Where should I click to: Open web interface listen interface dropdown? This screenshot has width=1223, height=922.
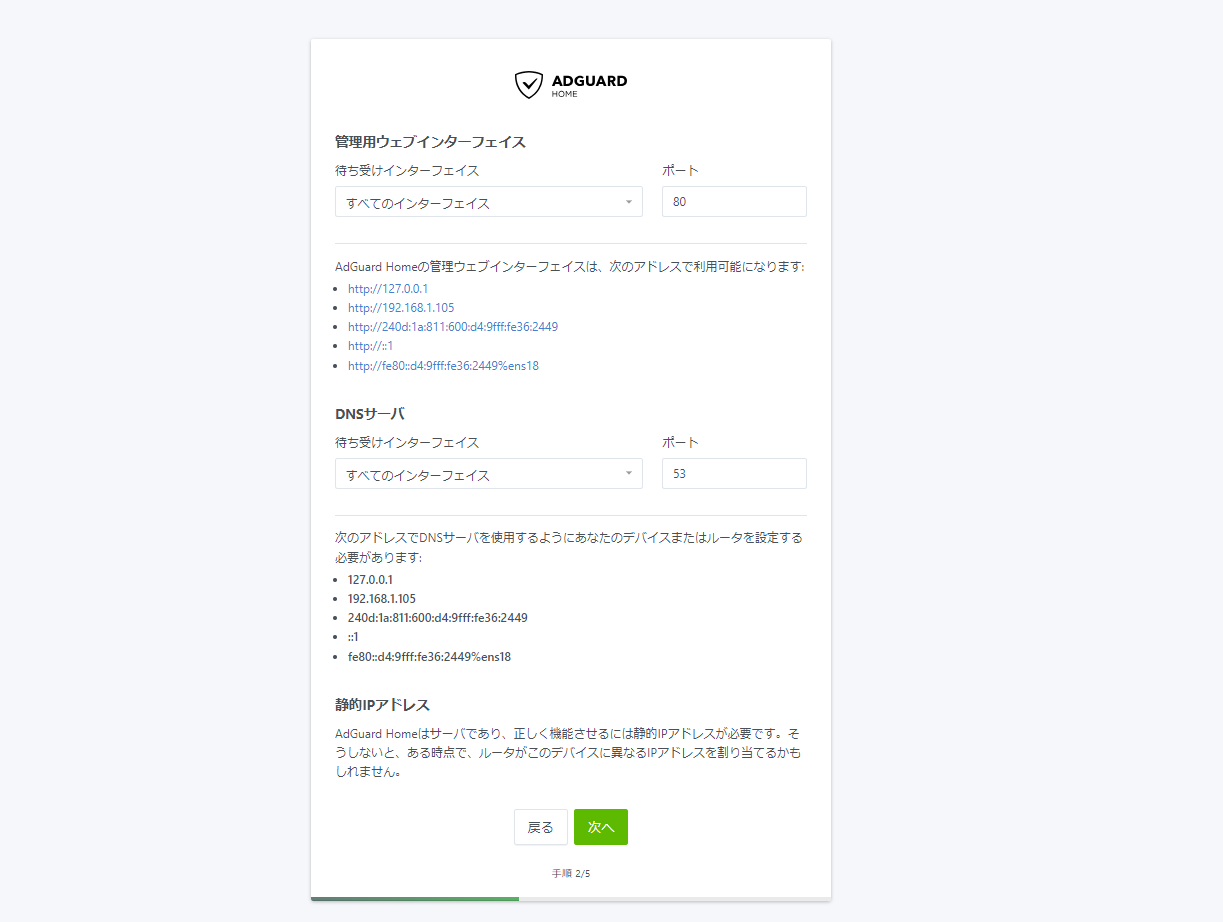tap(489, 202)
